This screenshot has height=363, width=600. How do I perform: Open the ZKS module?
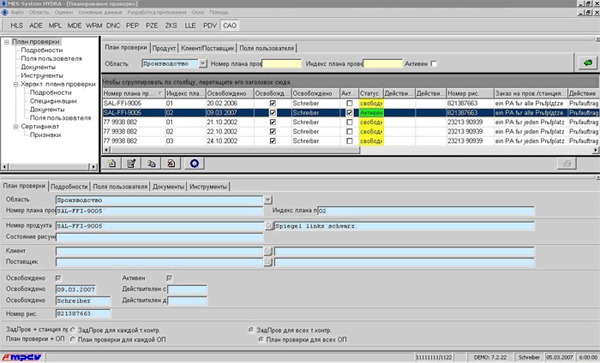click(171, 26)
